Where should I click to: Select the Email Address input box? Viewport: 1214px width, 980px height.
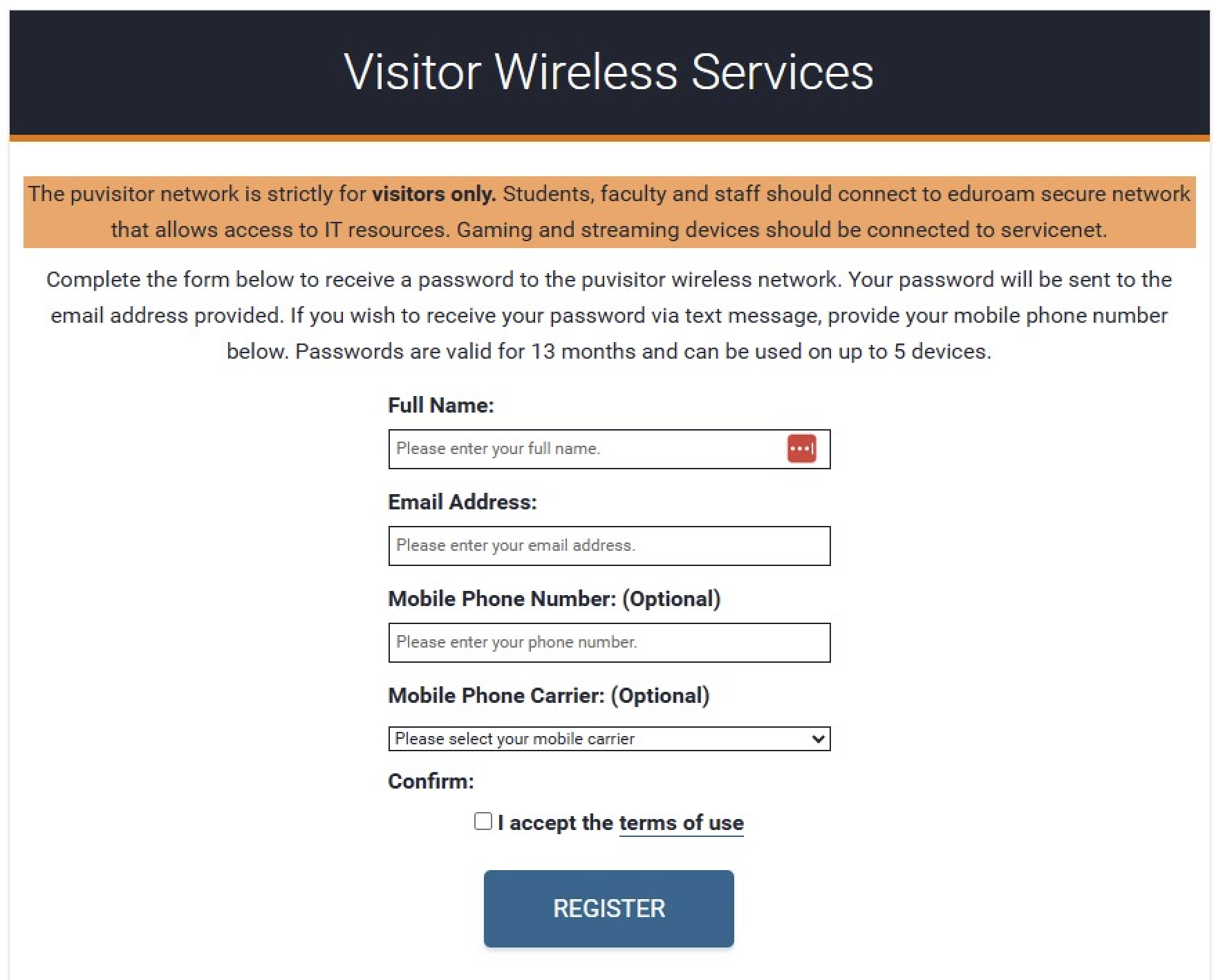609,546
